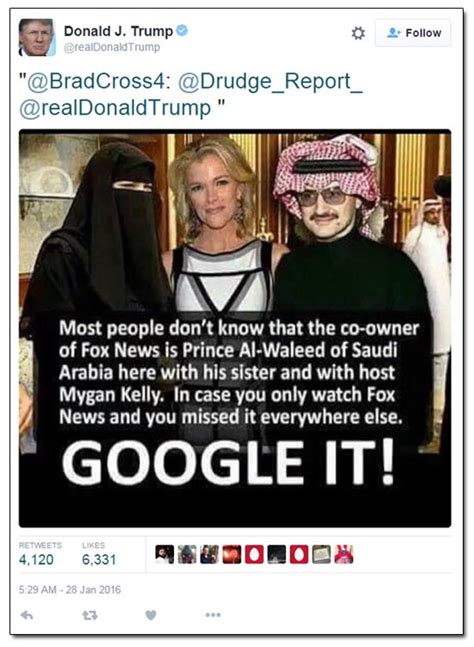This screenshot has width=474, height=647.
Task: Click the reply arrow icon
Action: click(x=27, y=615)
